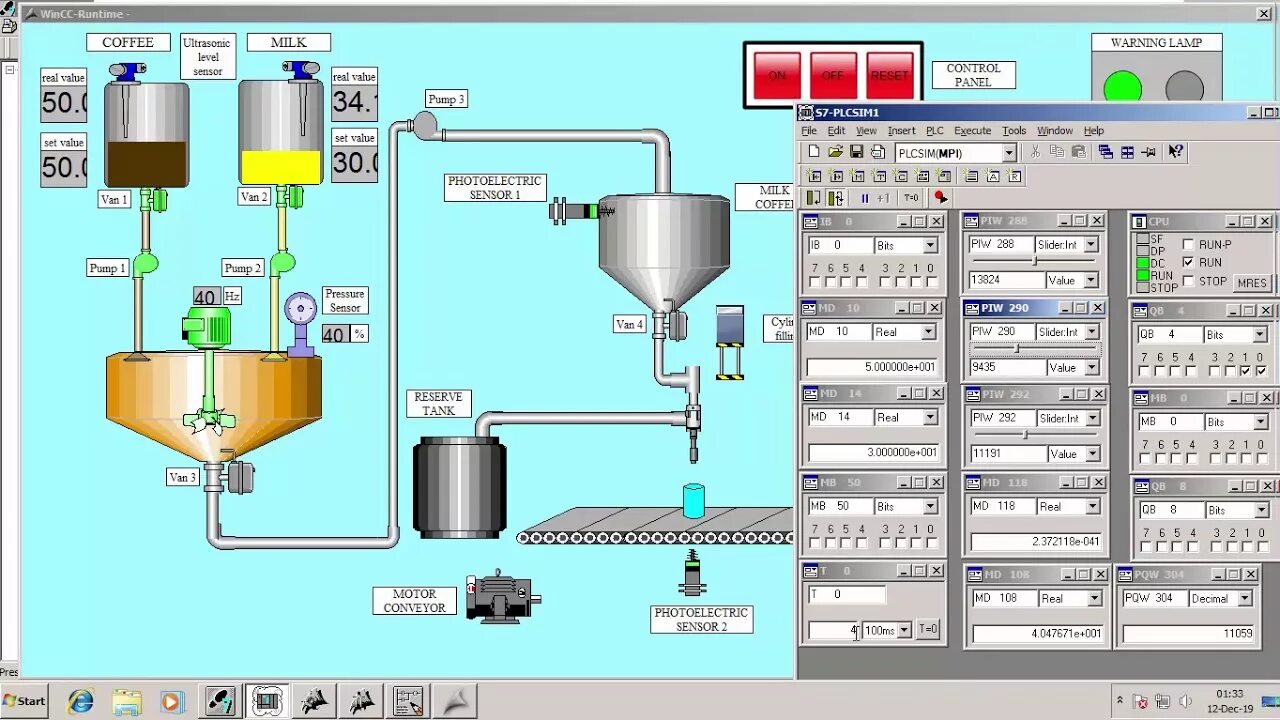This screenshot has width=1280, height=720.
Task: Open Internet Explorer from the taskbar
Action: pos(81,701)
